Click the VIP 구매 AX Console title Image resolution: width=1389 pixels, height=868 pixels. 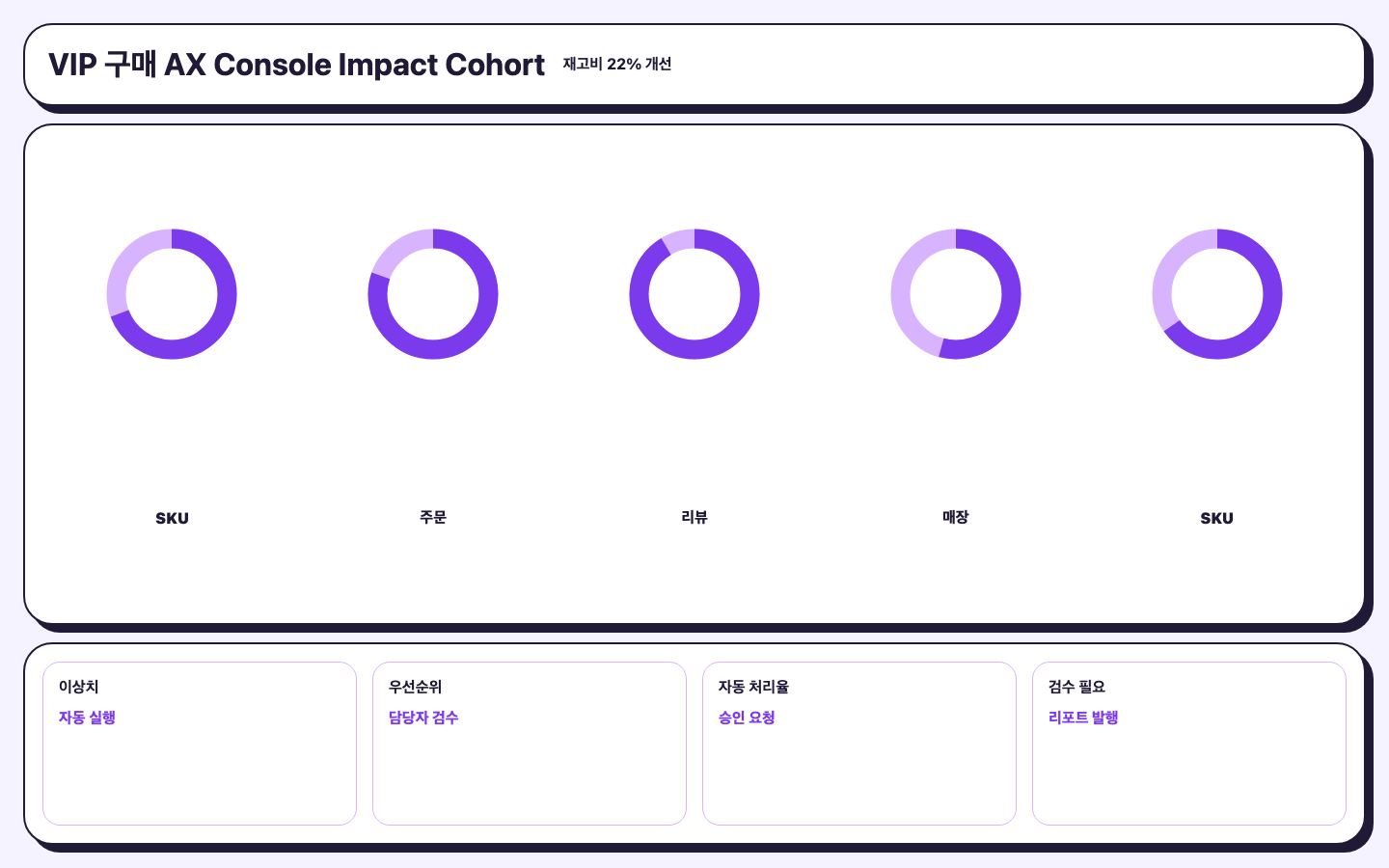(297, 65)
